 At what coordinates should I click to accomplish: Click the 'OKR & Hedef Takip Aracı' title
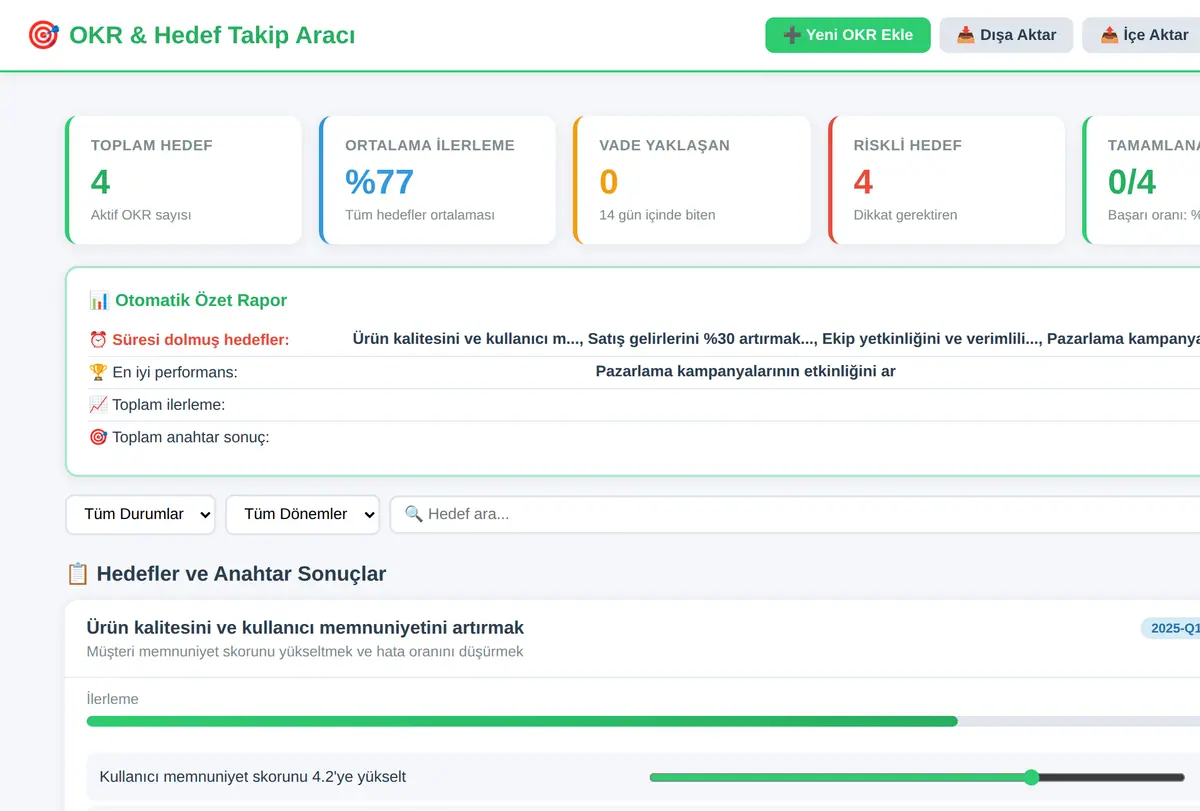click(x=212, y=36)
